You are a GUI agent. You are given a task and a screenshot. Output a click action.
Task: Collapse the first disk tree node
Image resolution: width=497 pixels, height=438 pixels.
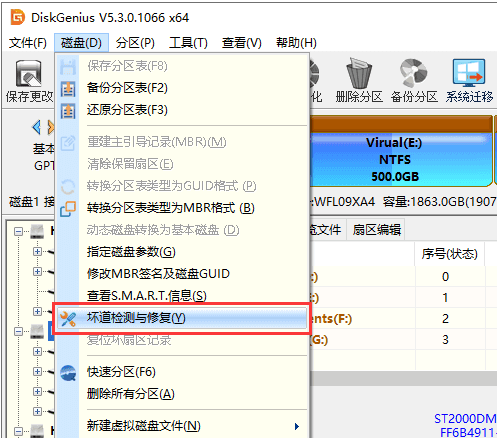18,231
